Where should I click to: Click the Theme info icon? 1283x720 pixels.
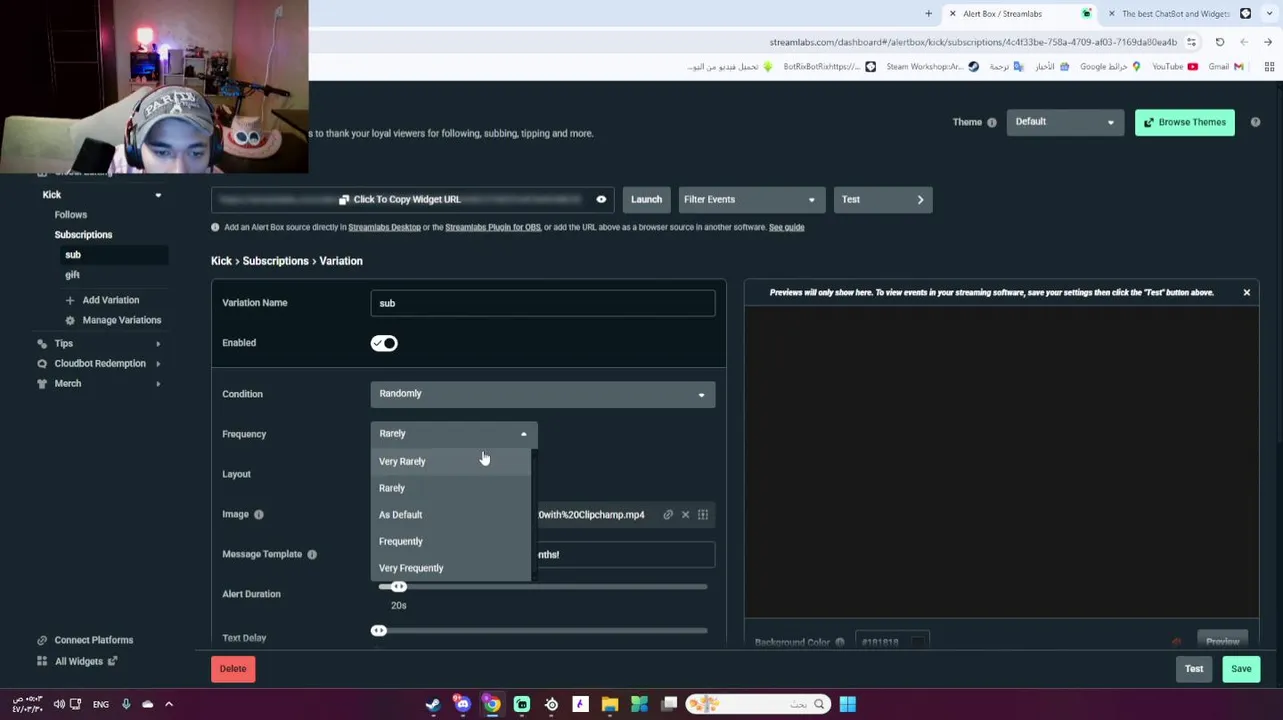coord(992,122)
